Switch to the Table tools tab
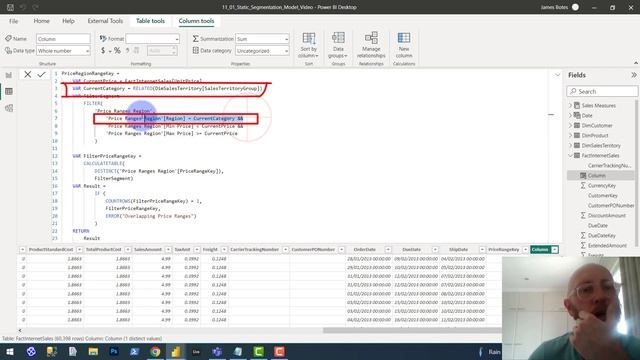 point(150,21)
